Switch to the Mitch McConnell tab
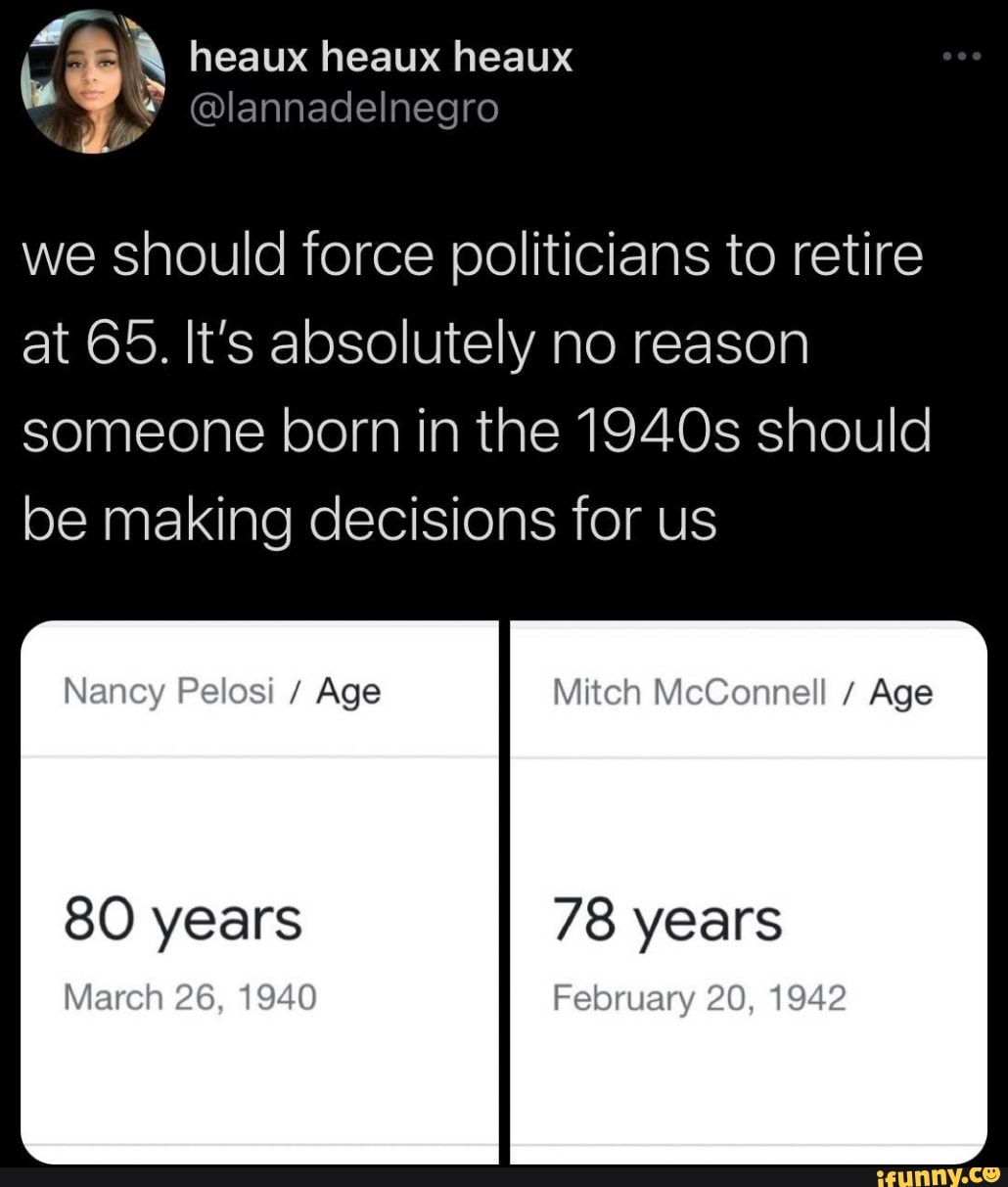 (688, 690)
